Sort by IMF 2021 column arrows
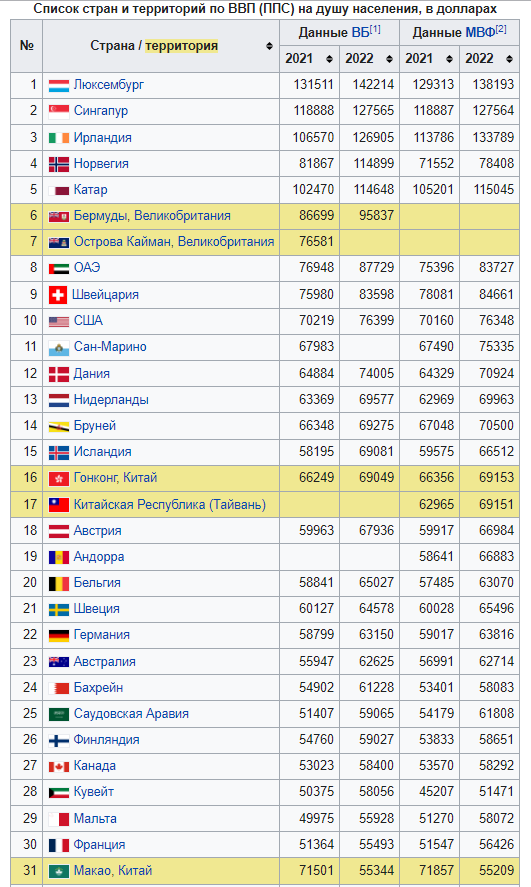 [449, 59]
